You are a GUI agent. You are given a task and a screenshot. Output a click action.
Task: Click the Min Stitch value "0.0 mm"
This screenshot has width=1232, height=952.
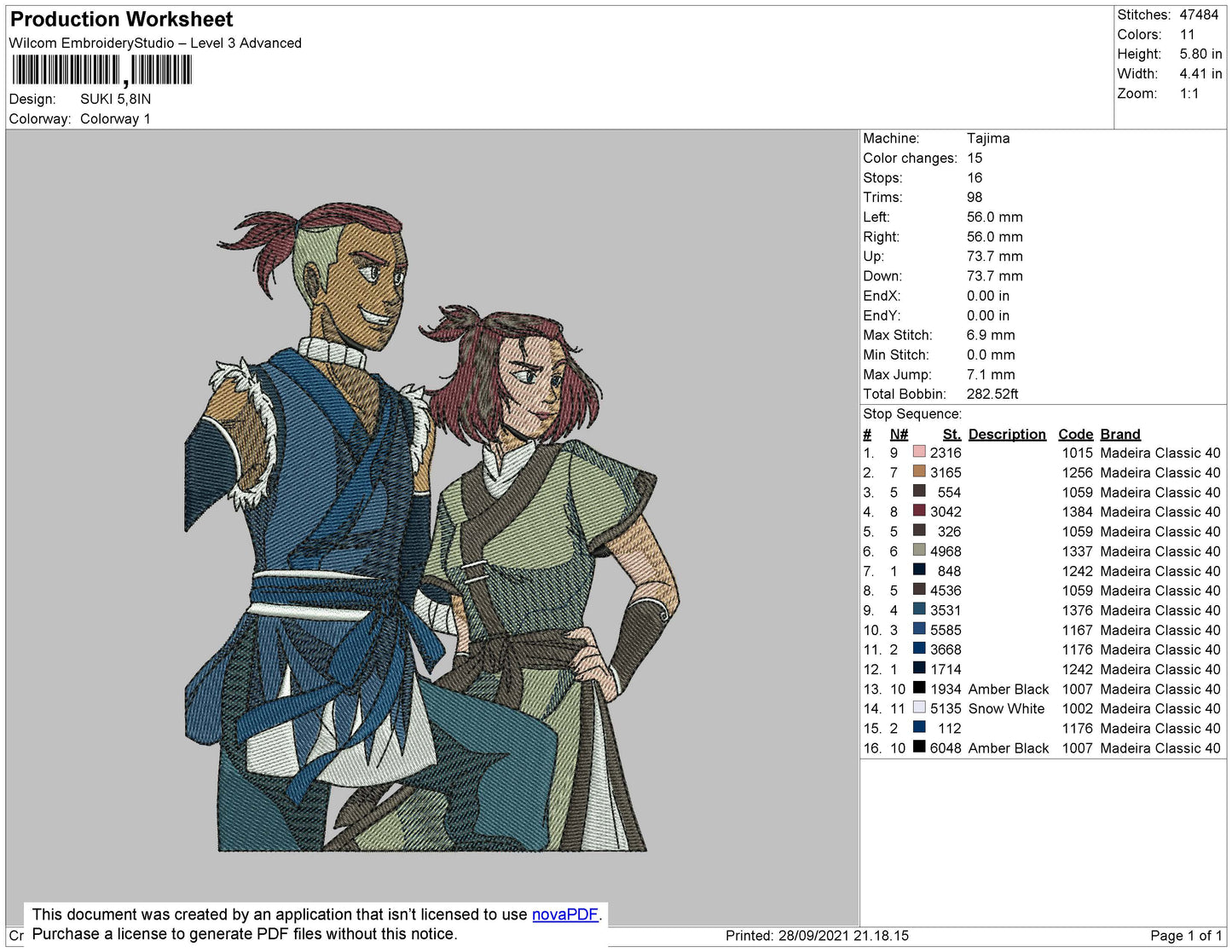coord(991,355)
